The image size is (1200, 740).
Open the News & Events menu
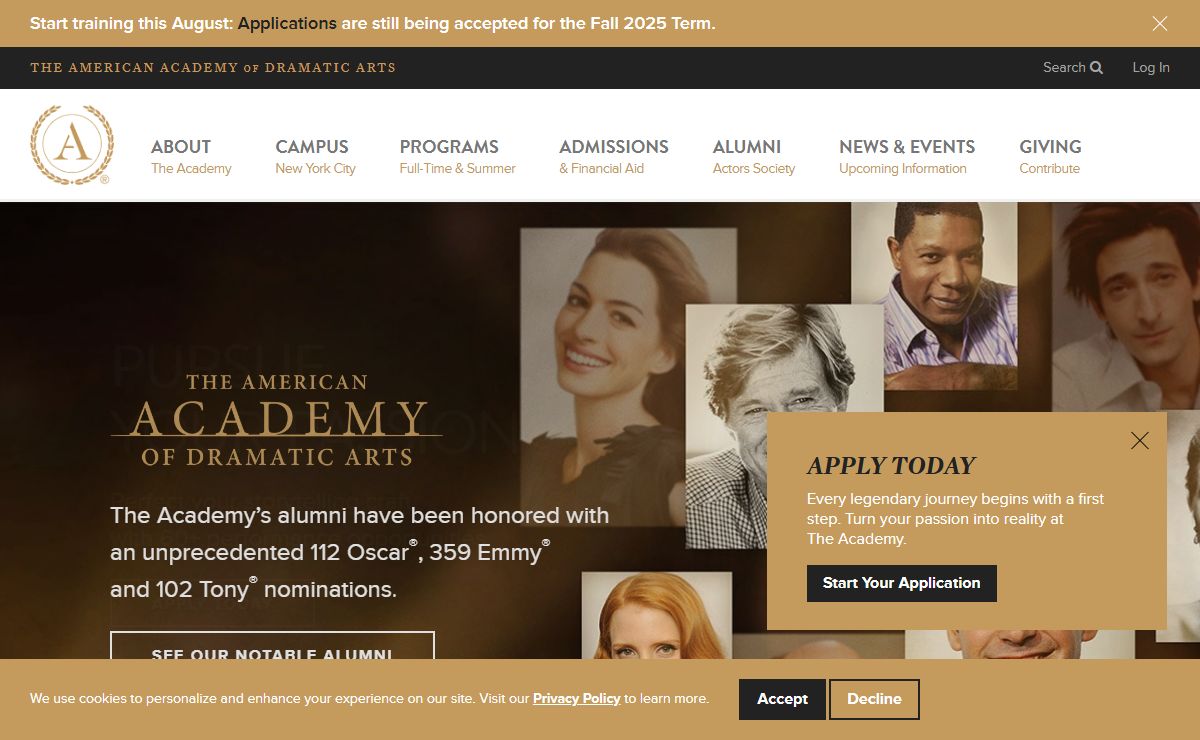point(907,156)
